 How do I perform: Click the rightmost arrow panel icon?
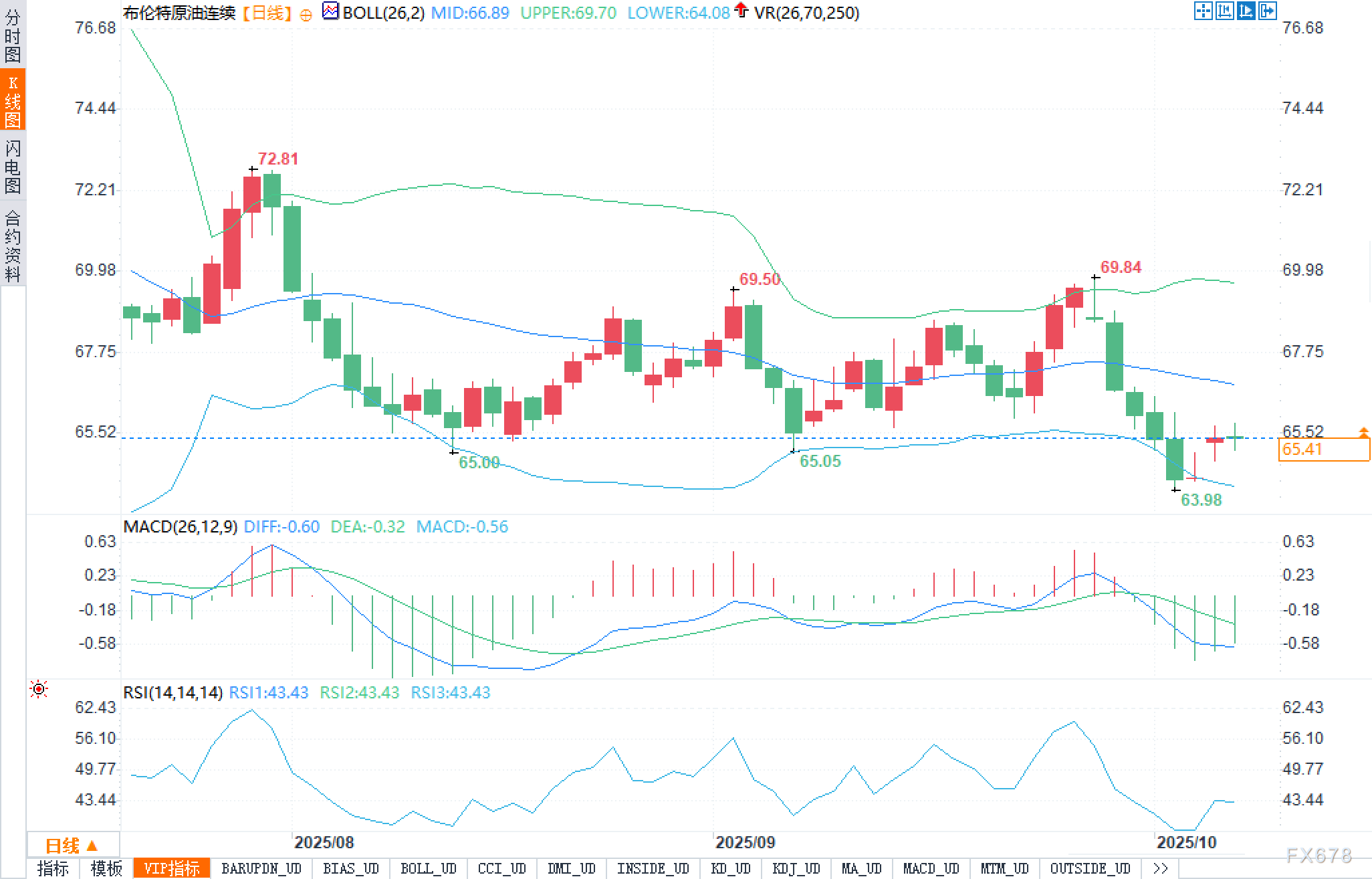pyautogui.click(x=1267, y=11)
